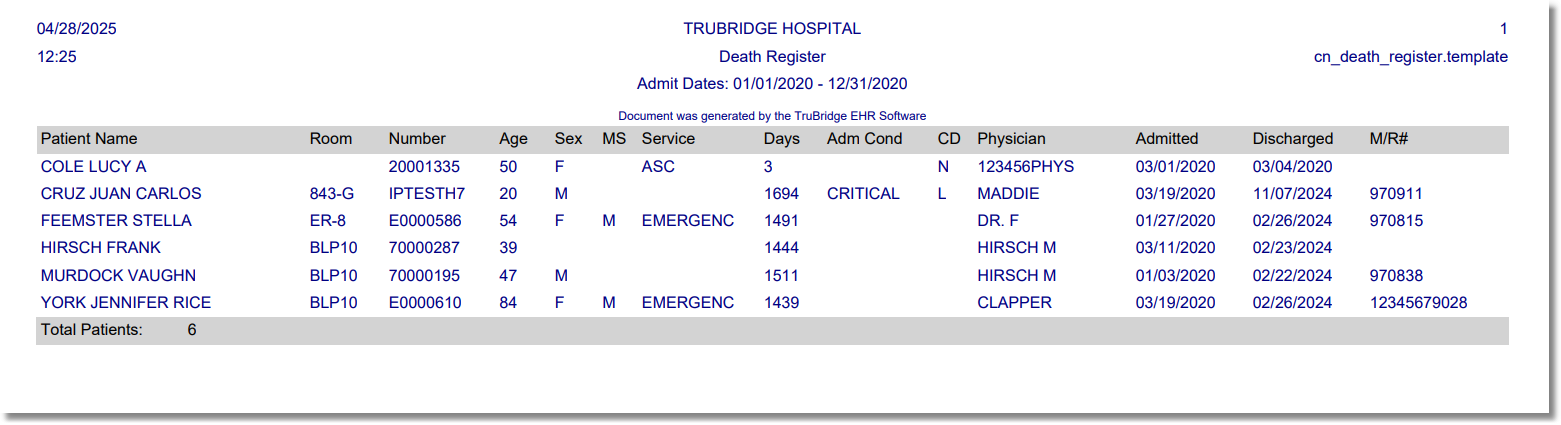Select YORK JENNIFER RICE entry
The height and width of the screenshot is (425, 1561).
[126, 302]
